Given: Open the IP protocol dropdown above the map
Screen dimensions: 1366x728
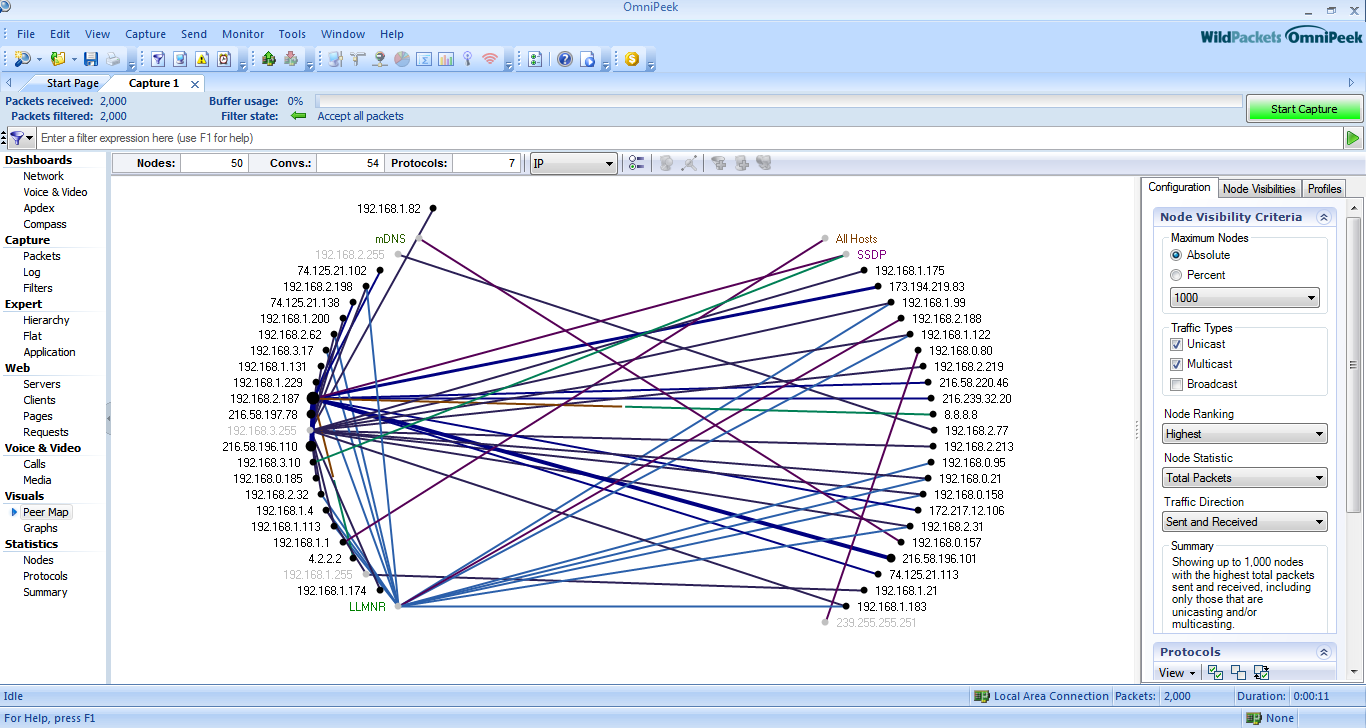Looking at the screenshot, I should [573, 163].
